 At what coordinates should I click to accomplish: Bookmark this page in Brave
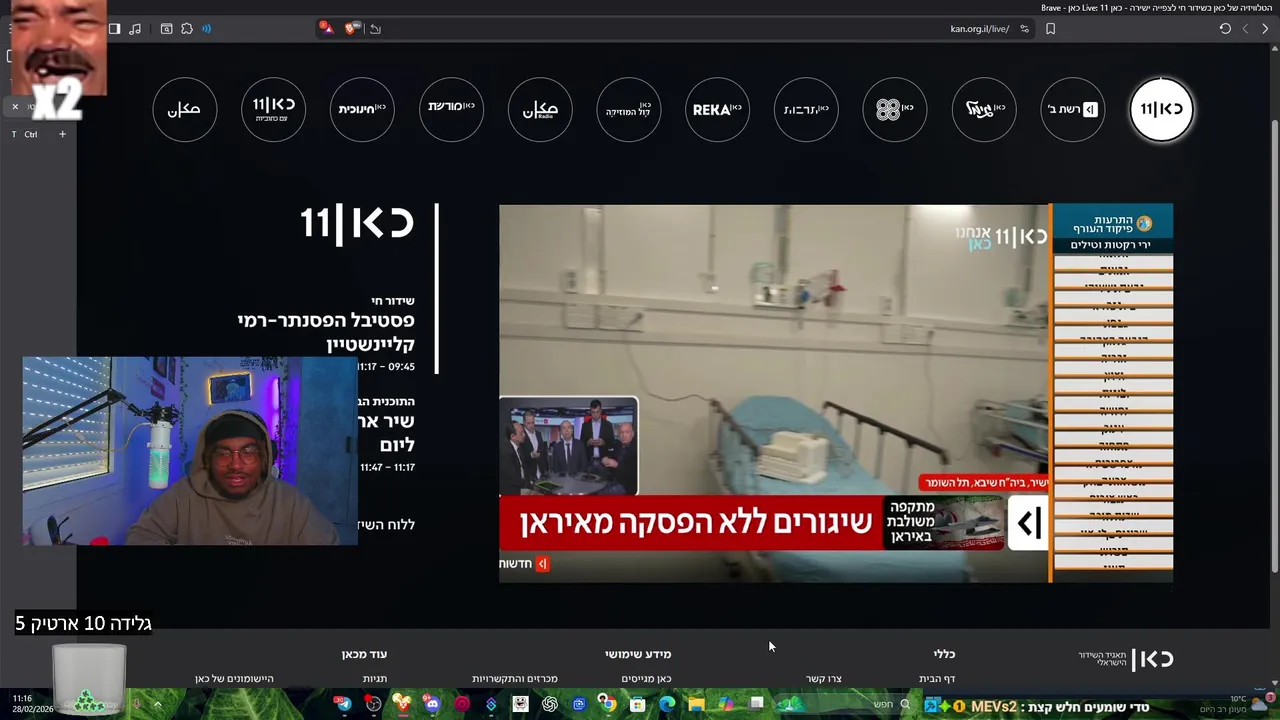pos(1050,29)
